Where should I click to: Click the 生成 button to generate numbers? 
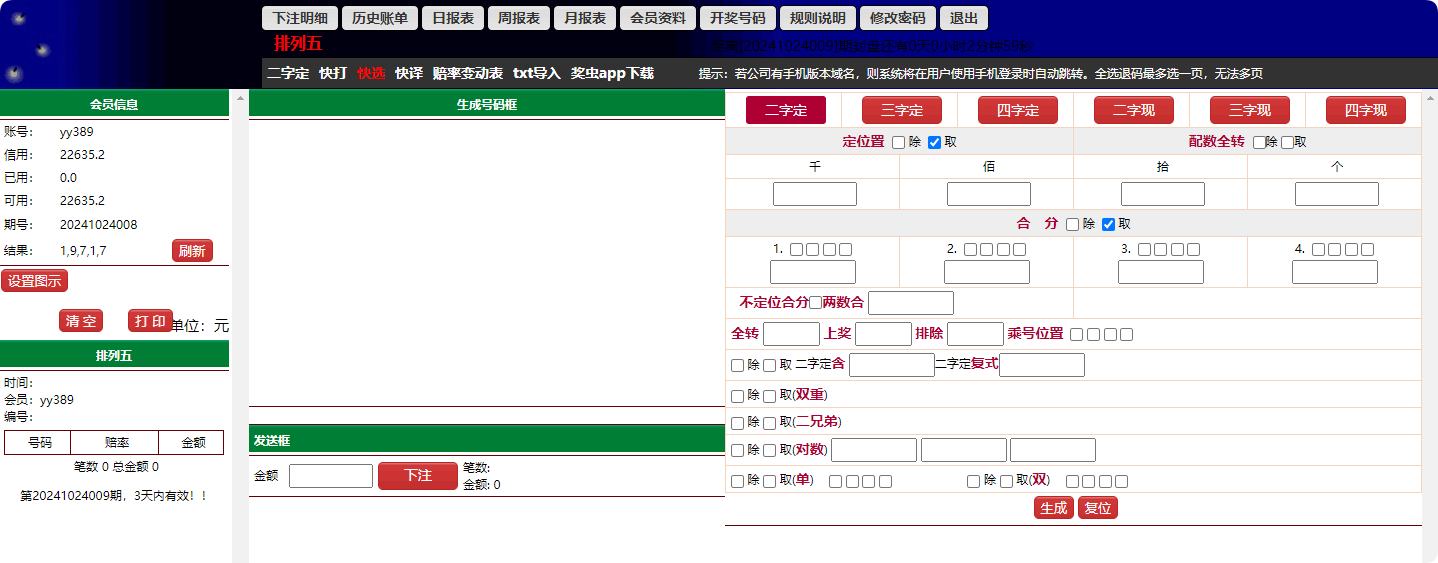tap(1053, 508)
